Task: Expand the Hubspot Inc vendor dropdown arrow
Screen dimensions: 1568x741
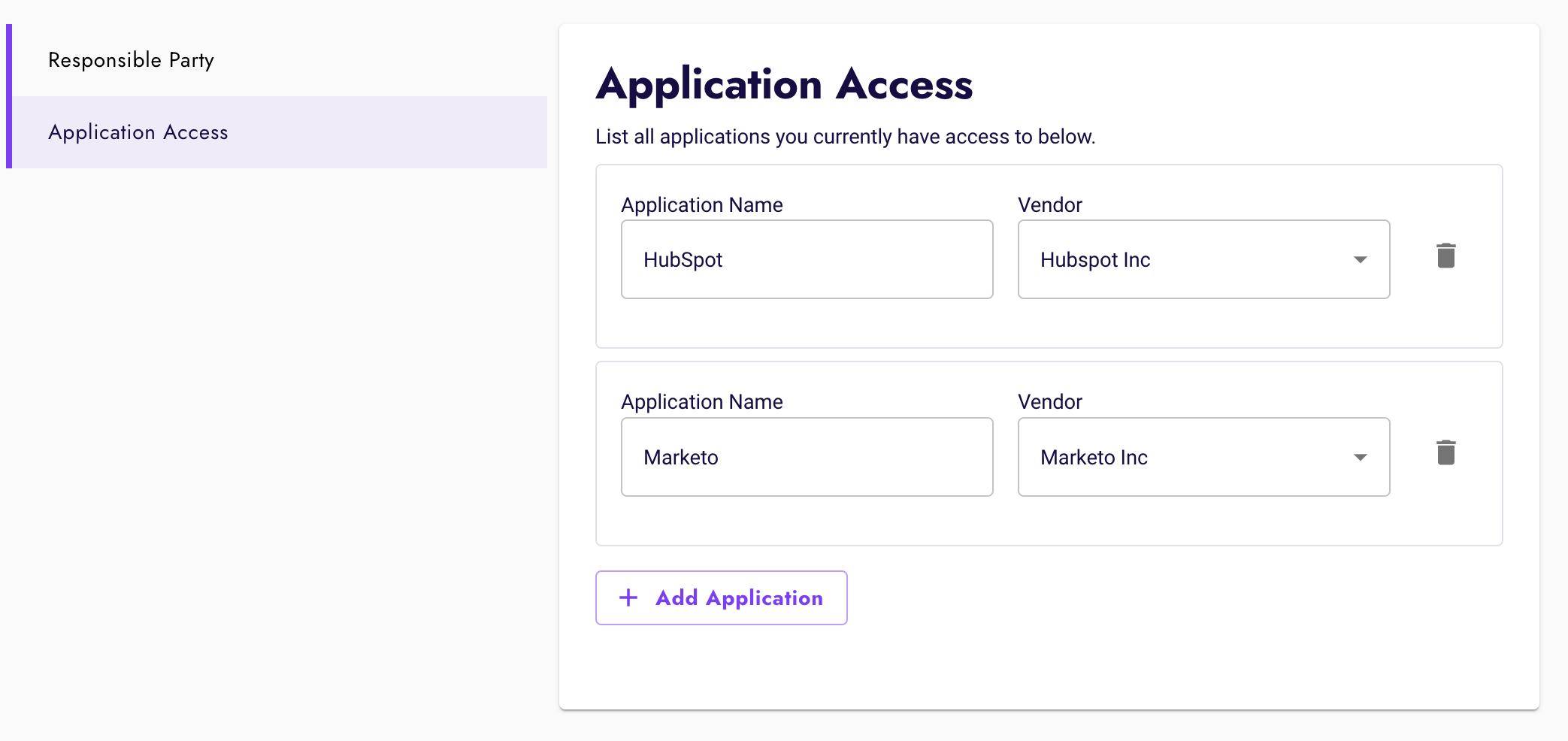Action: point(1360,260)
